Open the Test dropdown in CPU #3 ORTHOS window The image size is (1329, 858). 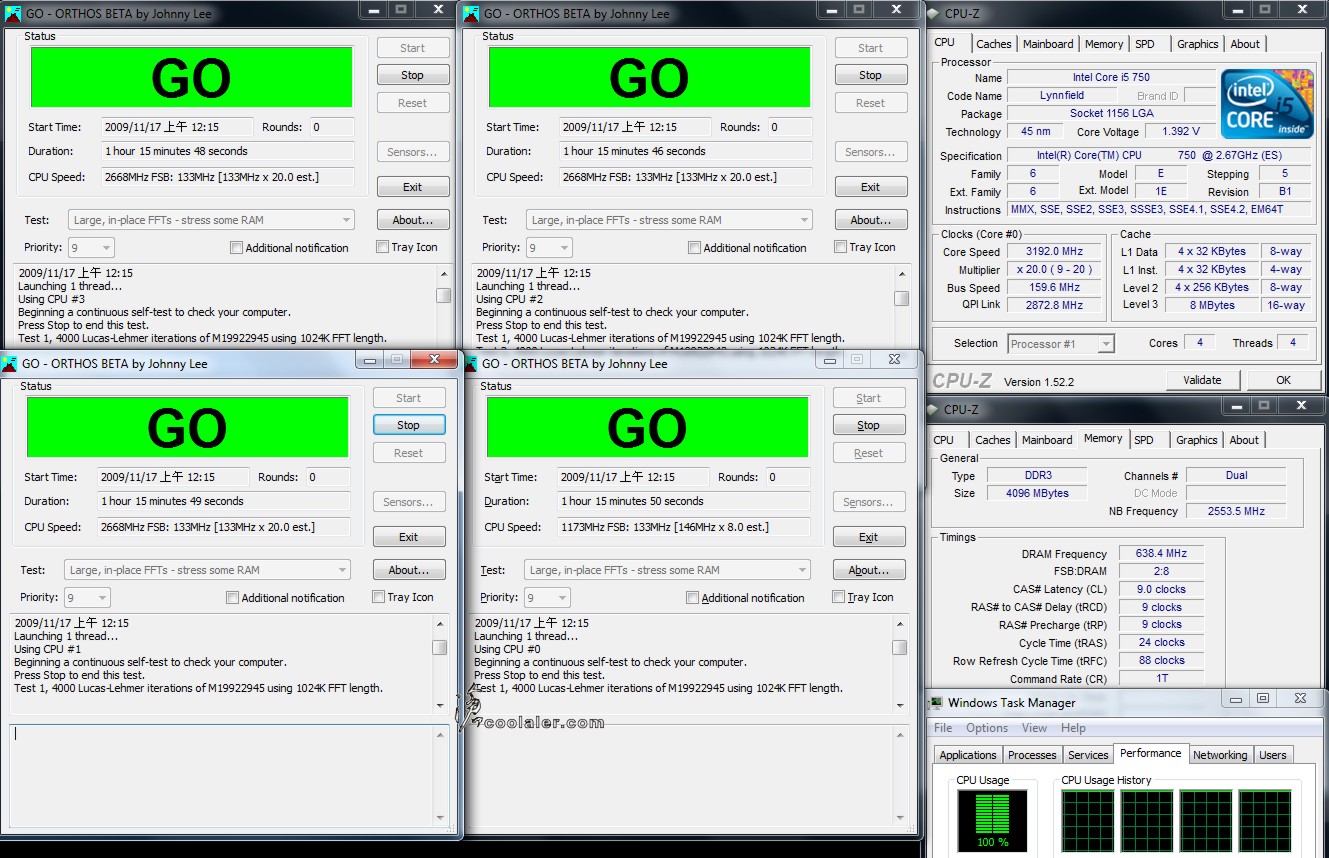pos(211,220)
